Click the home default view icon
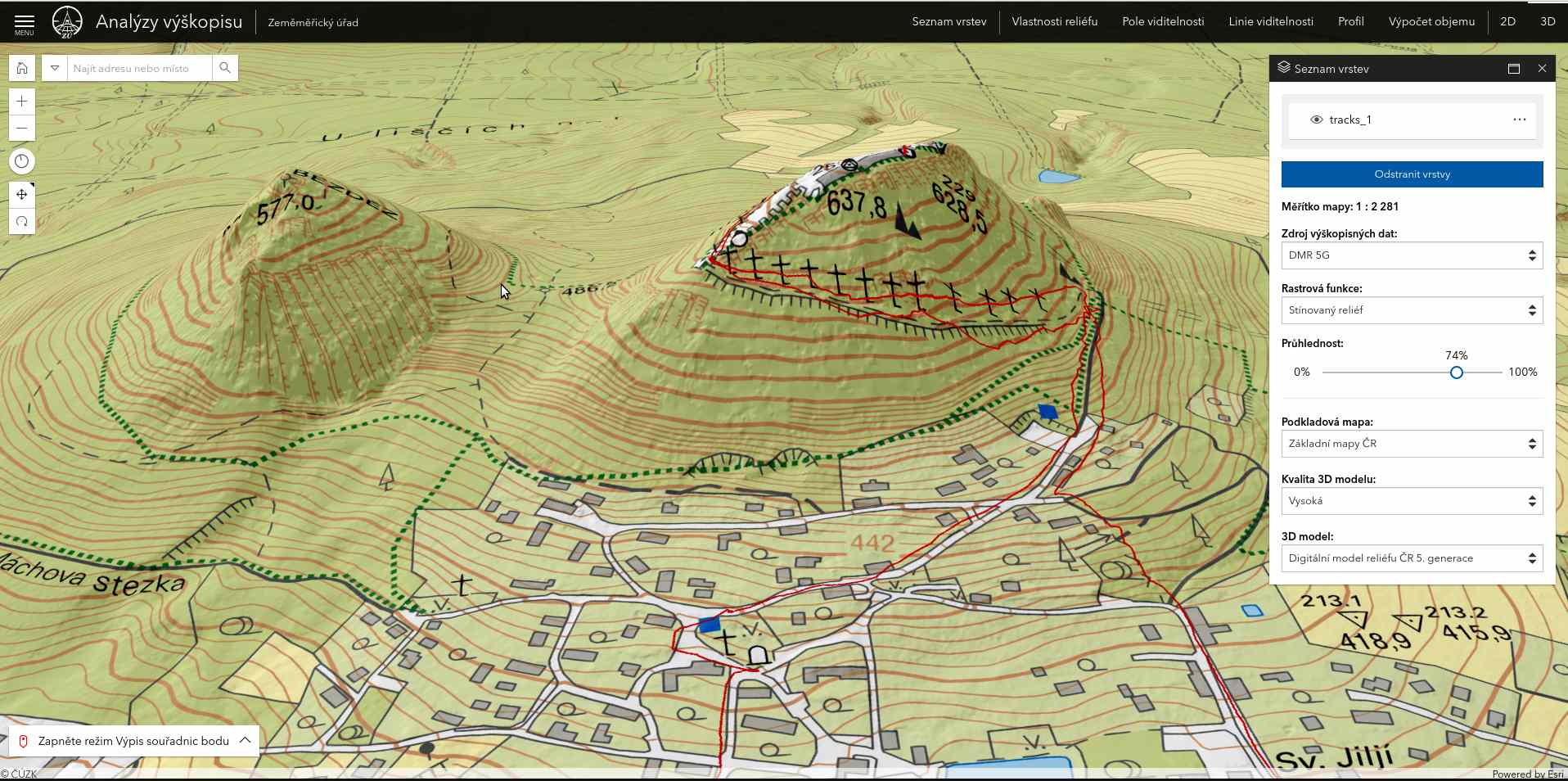The width and height of the screenshot is (1568, 781). (x=22, y=68)
